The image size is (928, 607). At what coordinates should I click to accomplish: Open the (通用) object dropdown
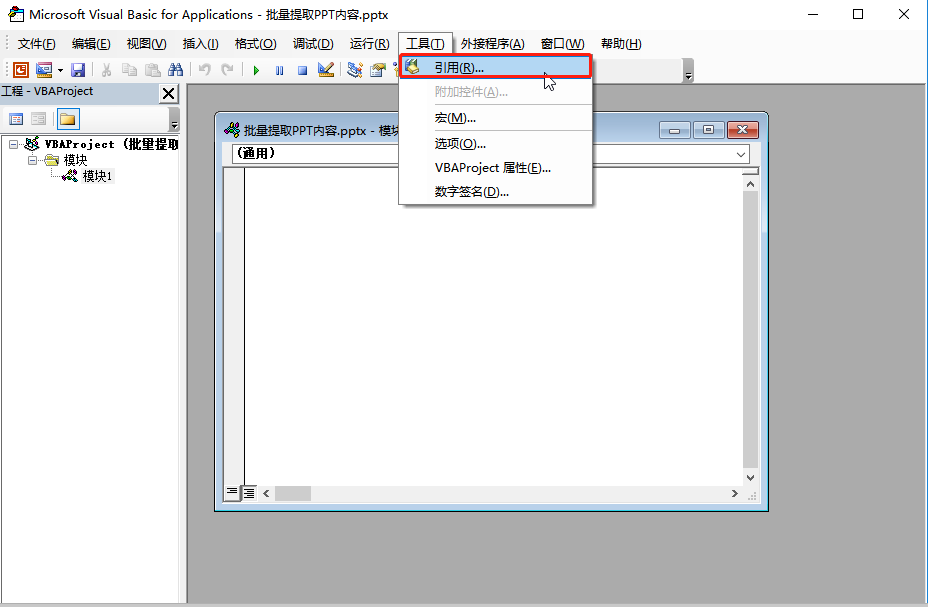pos(315,154)
